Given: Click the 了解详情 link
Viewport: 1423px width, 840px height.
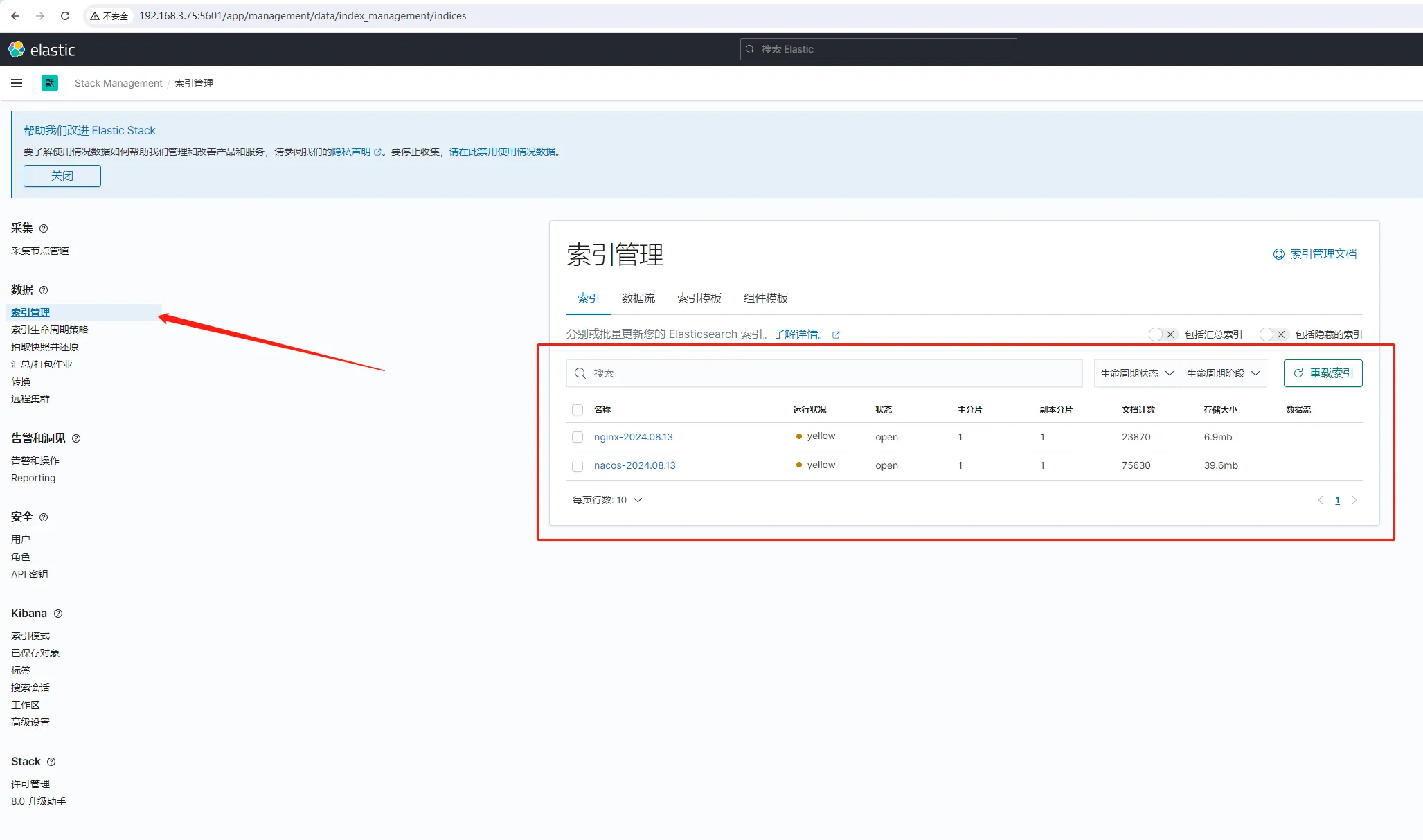Looking at the screenshot, I should click(x=796, y=334).
